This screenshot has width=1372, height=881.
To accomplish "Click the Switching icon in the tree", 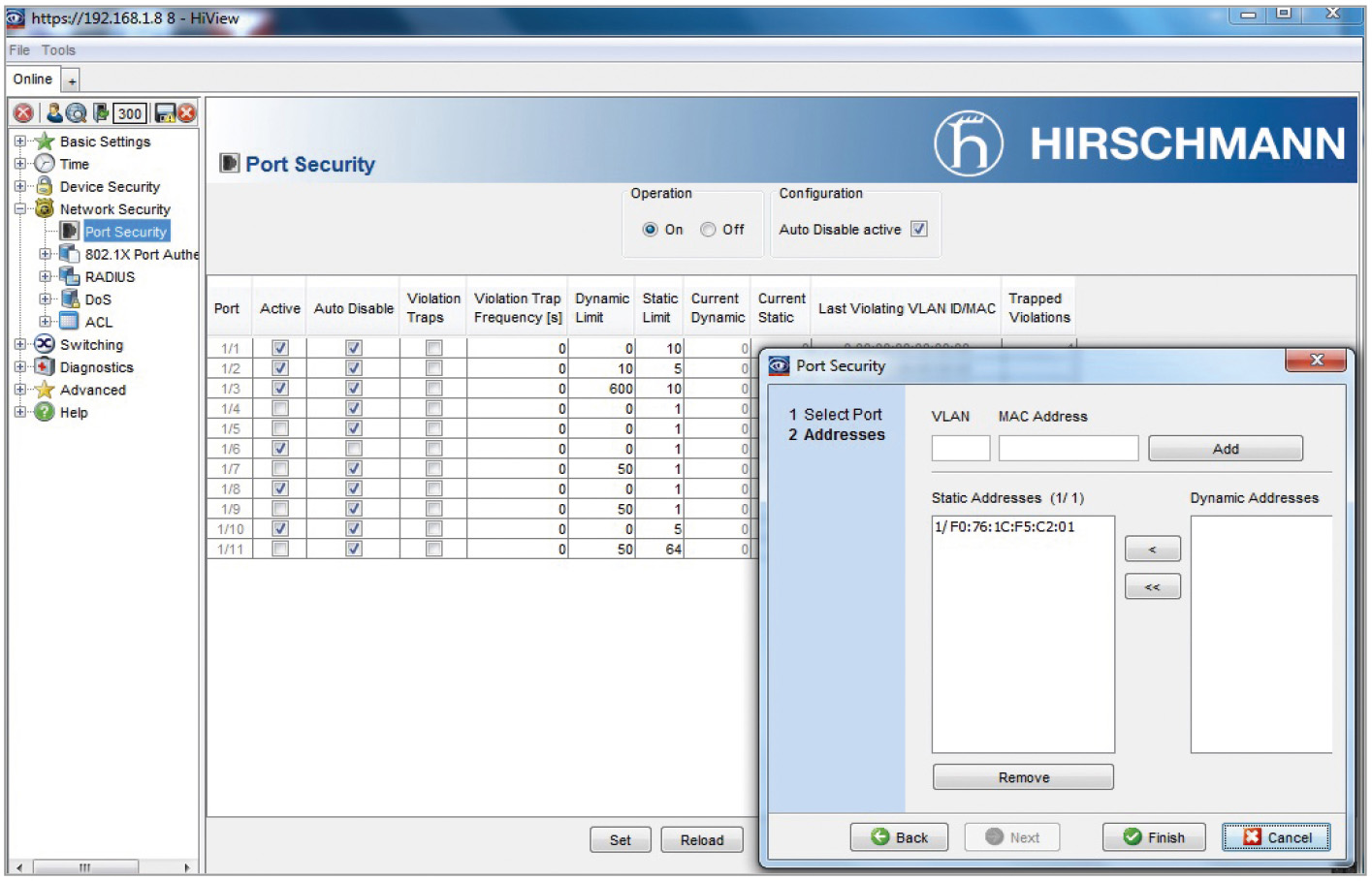I will click(45, 344).
